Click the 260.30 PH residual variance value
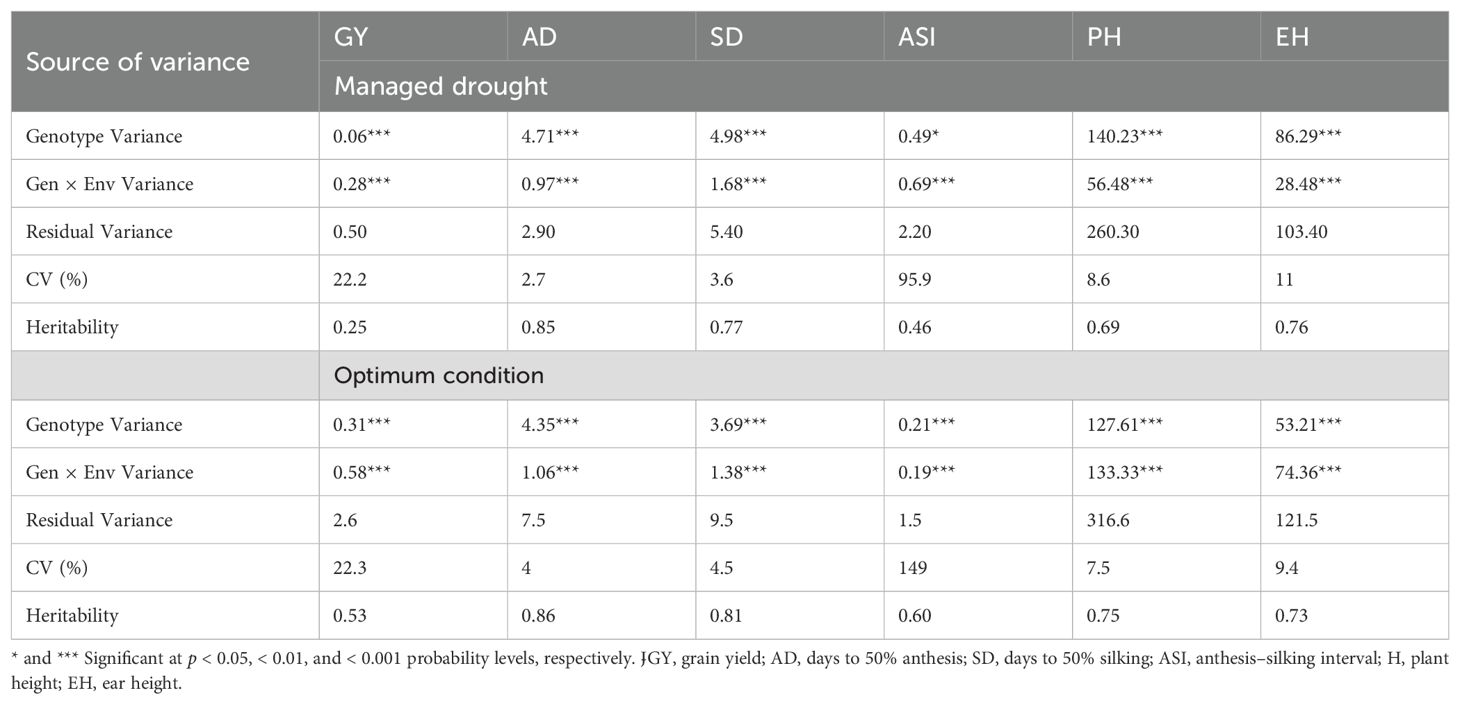The image size is (1460, 704). (x=1113, y=232)
